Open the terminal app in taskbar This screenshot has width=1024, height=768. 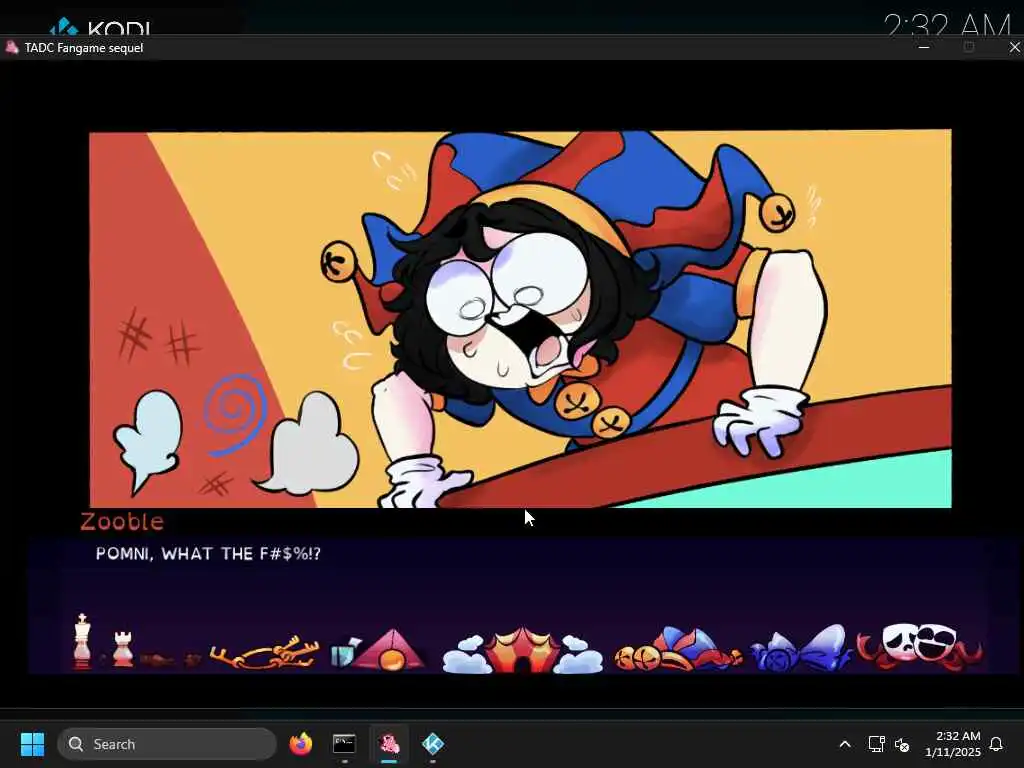pos(344,744)
